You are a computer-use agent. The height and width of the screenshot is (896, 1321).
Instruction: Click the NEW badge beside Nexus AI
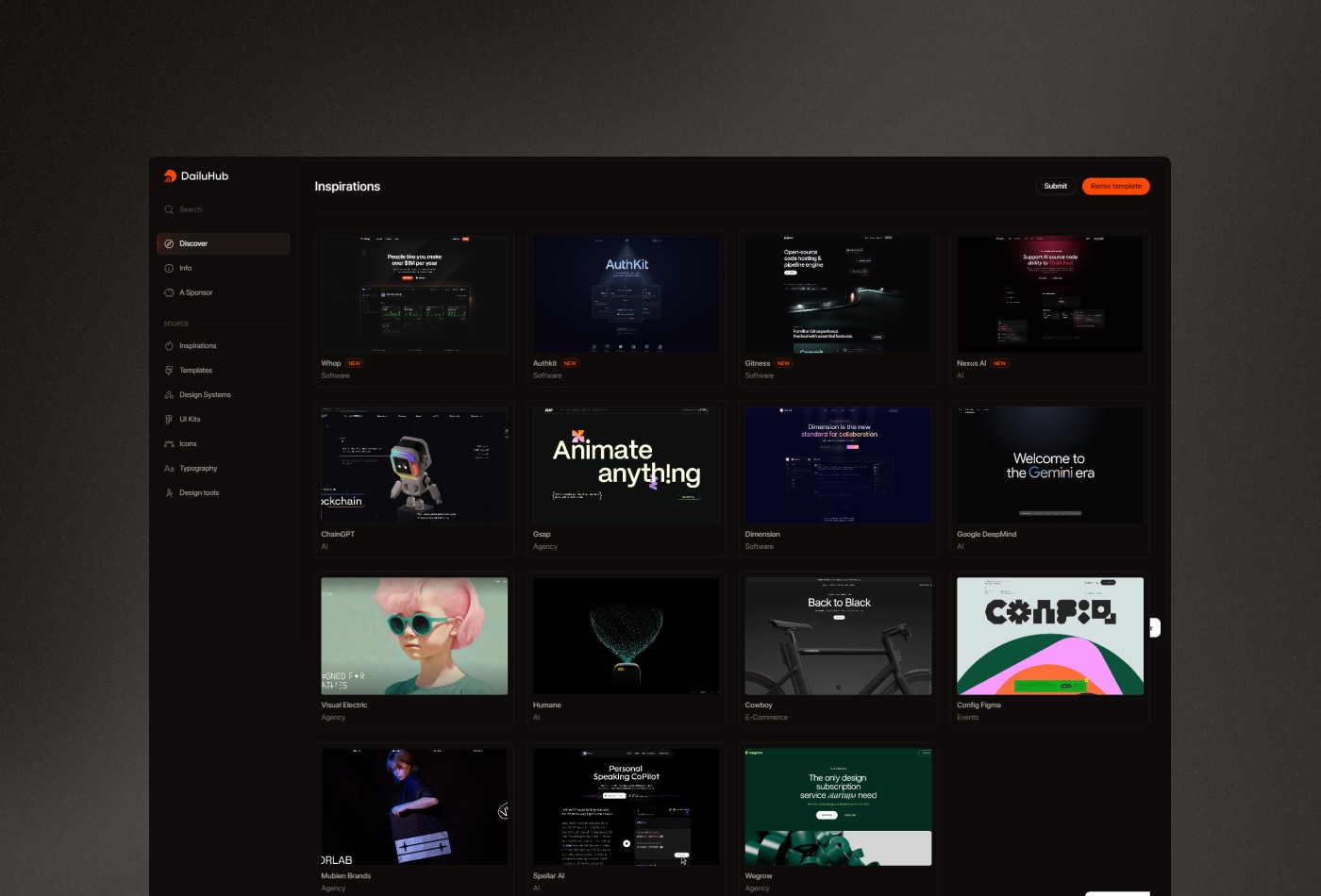point(999,363)
